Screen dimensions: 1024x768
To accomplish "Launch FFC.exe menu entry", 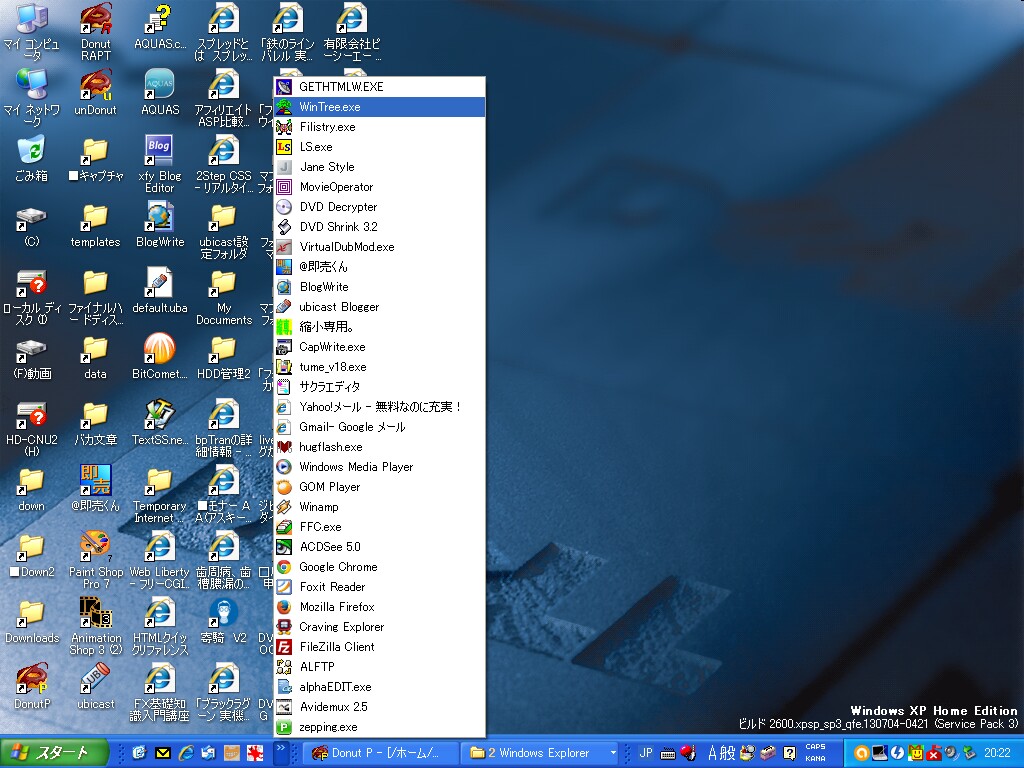I will coord(379,526).
